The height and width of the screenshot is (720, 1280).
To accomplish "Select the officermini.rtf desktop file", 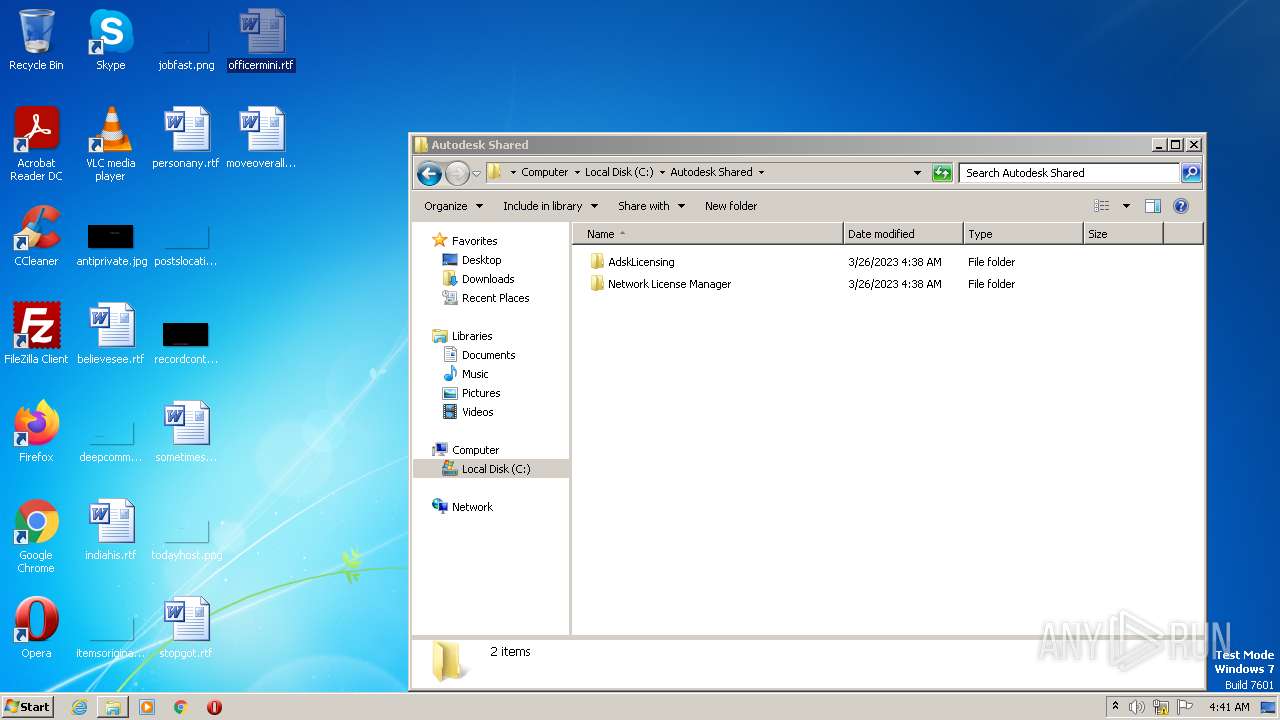I will [x=261, y=40].
